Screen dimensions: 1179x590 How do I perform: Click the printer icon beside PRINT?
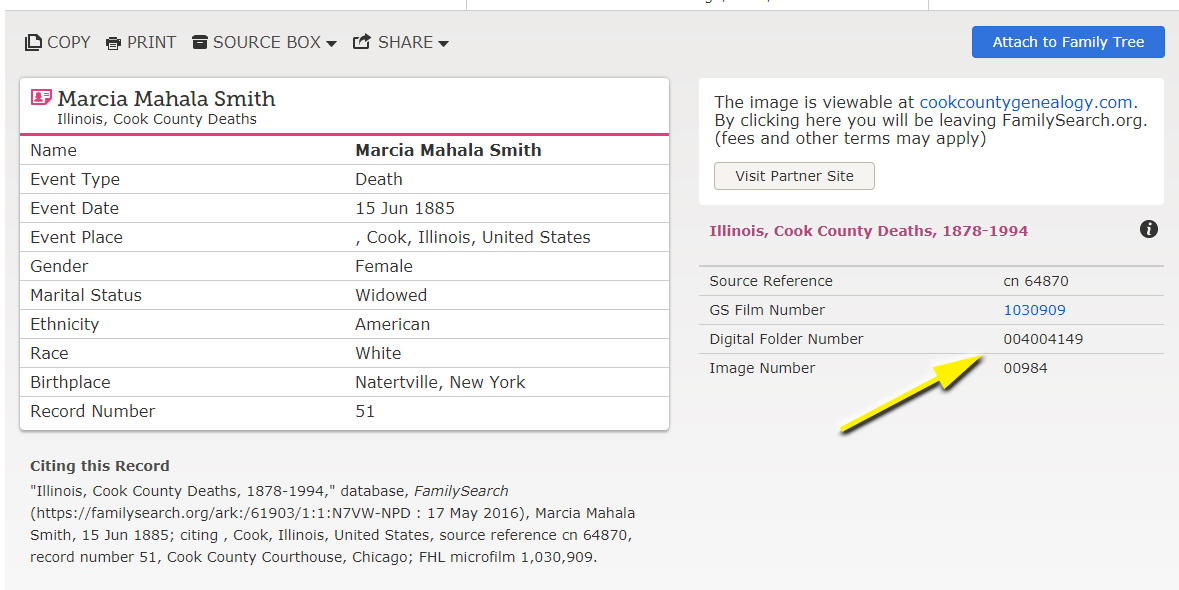(114, 43)
